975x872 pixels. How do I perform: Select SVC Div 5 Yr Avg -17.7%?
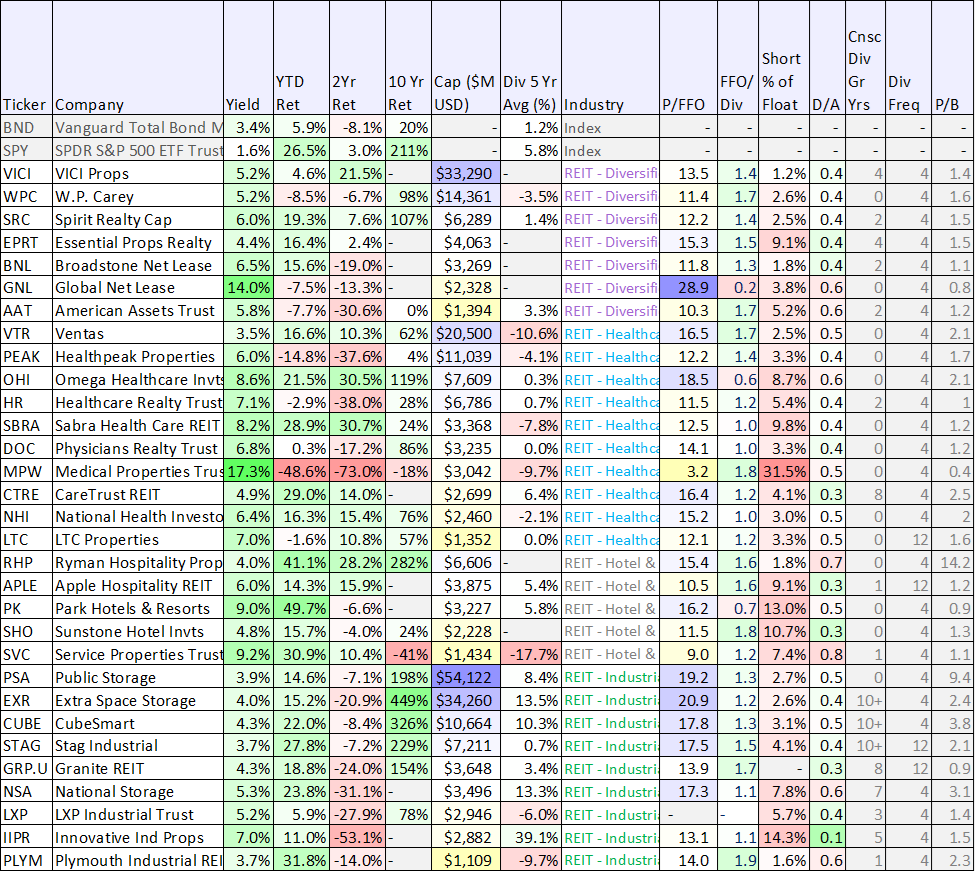pos(530,655)
